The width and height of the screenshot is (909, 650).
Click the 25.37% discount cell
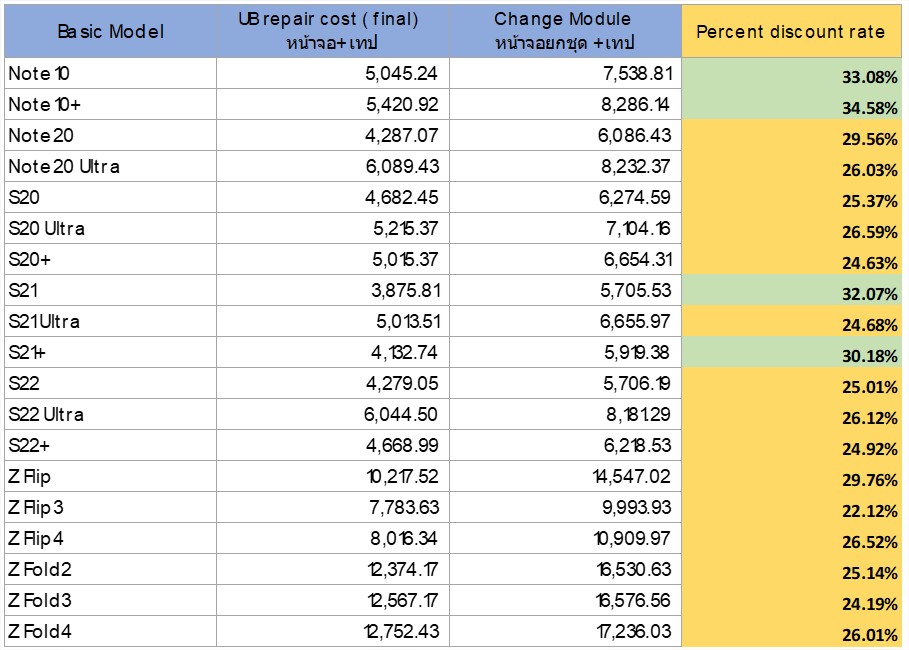[x=791, y=197]
